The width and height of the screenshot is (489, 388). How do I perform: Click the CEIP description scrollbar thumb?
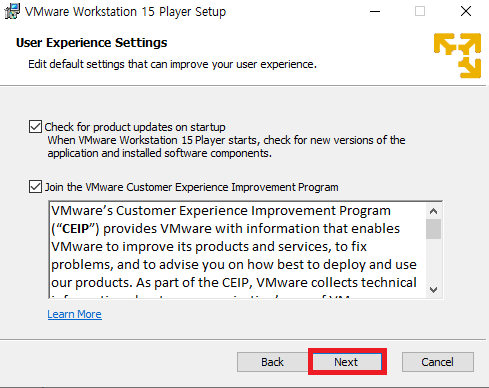pos(433,229)
